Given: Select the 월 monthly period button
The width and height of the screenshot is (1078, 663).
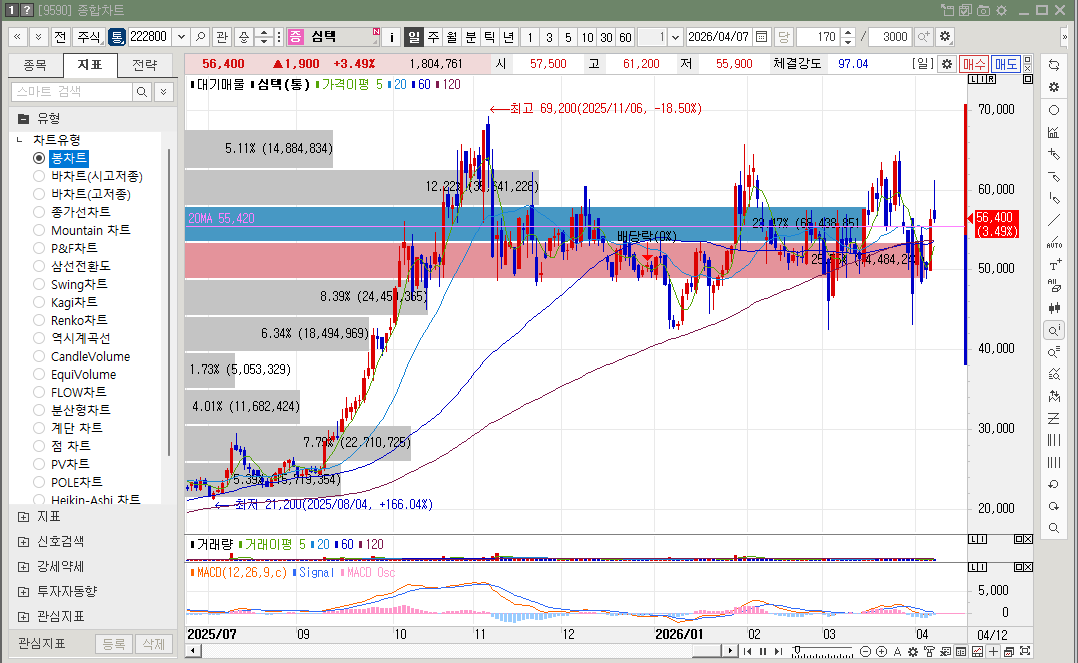Looking at the screenshot, I should click(452, 36).
